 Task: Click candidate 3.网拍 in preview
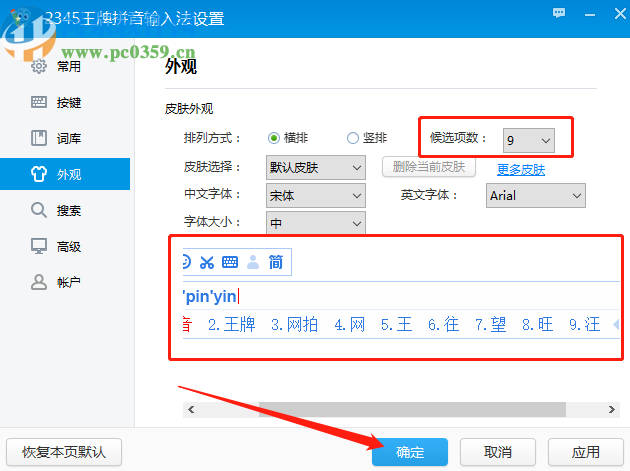295,324
